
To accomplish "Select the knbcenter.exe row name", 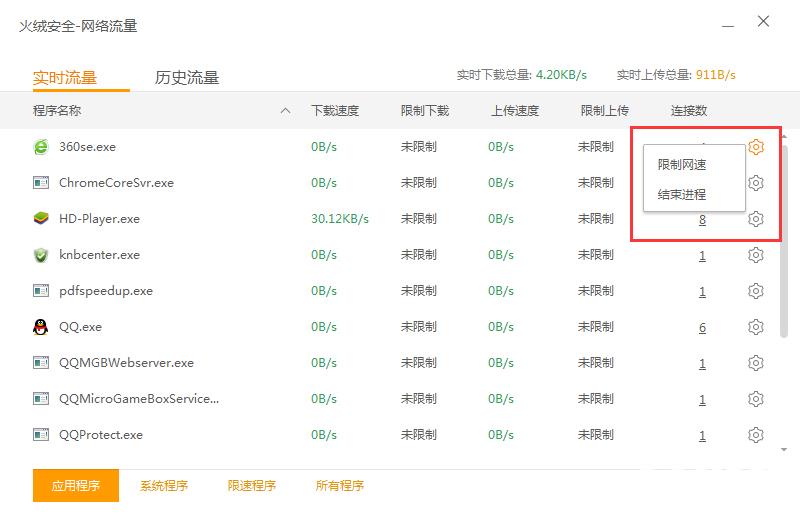I will point(99,254).
